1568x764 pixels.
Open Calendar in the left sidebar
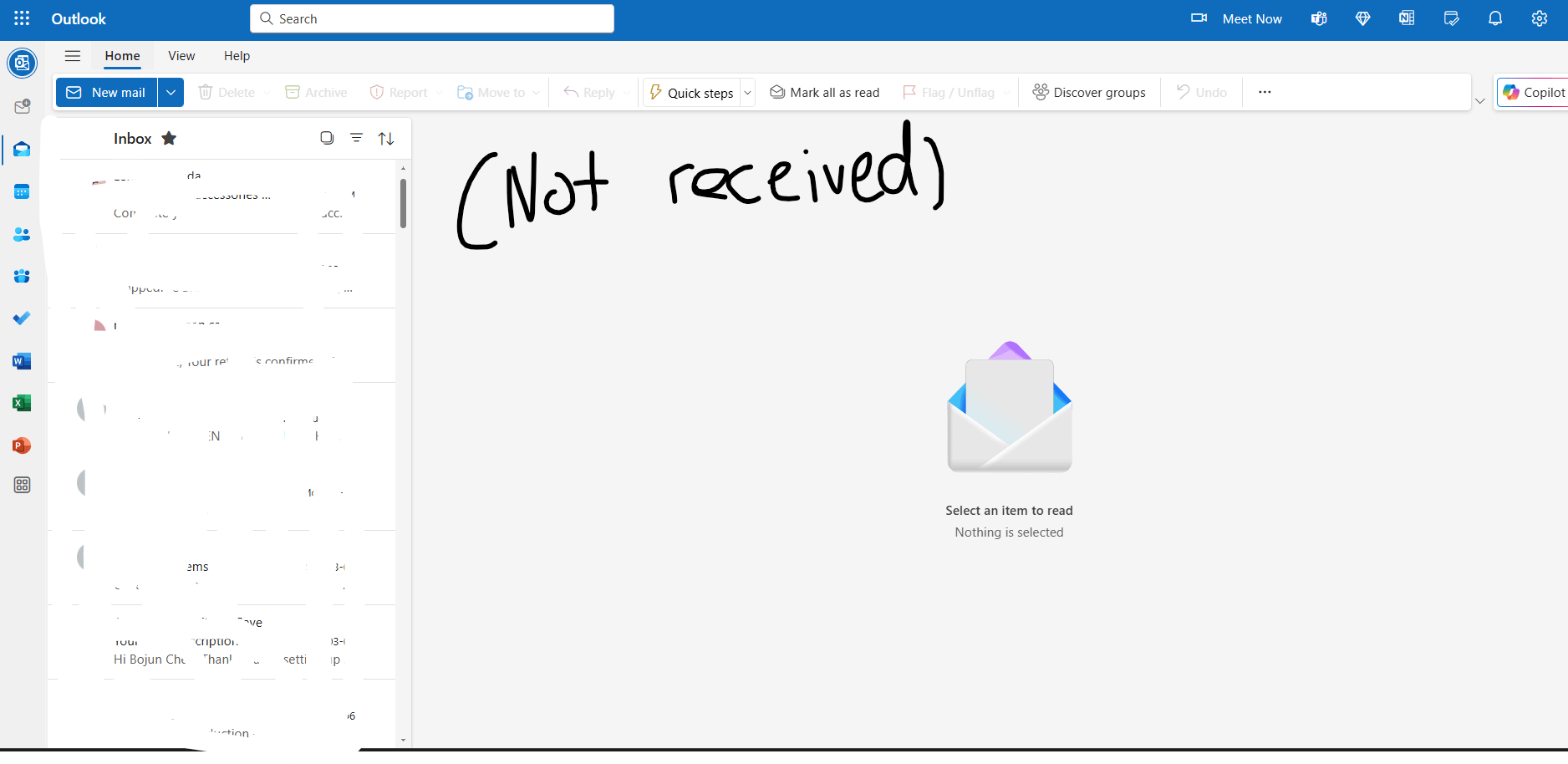pos(22,191)
